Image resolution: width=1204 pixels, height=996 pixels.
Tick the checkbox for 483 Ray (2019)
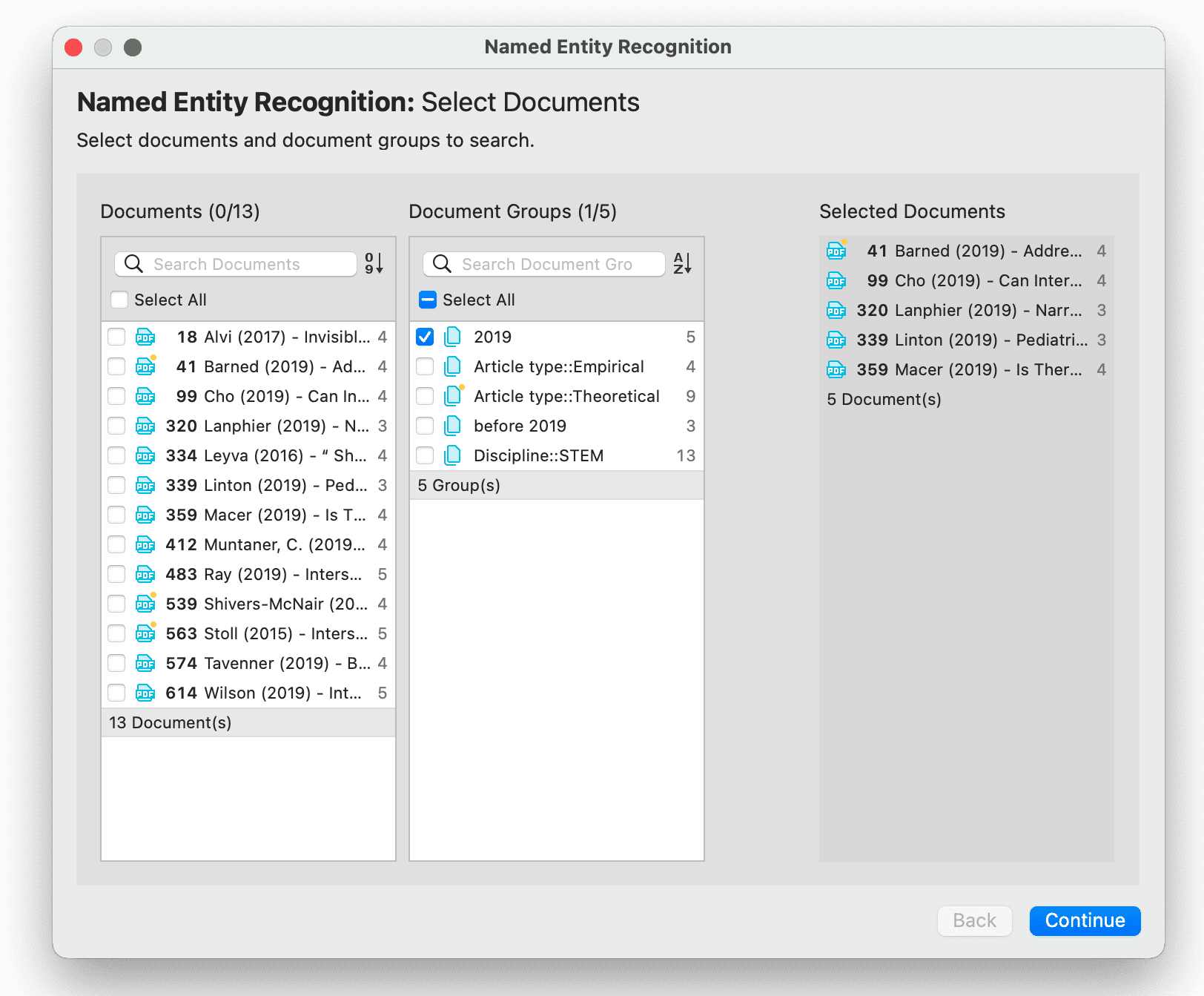pos(116,574)
